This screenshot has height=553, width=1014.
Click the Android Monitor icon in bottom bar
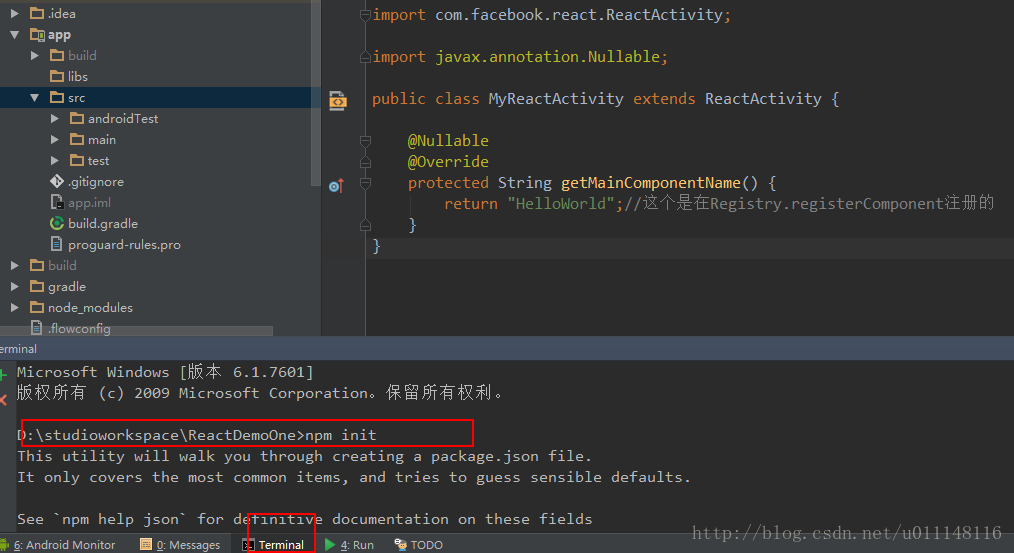[5, 545]
